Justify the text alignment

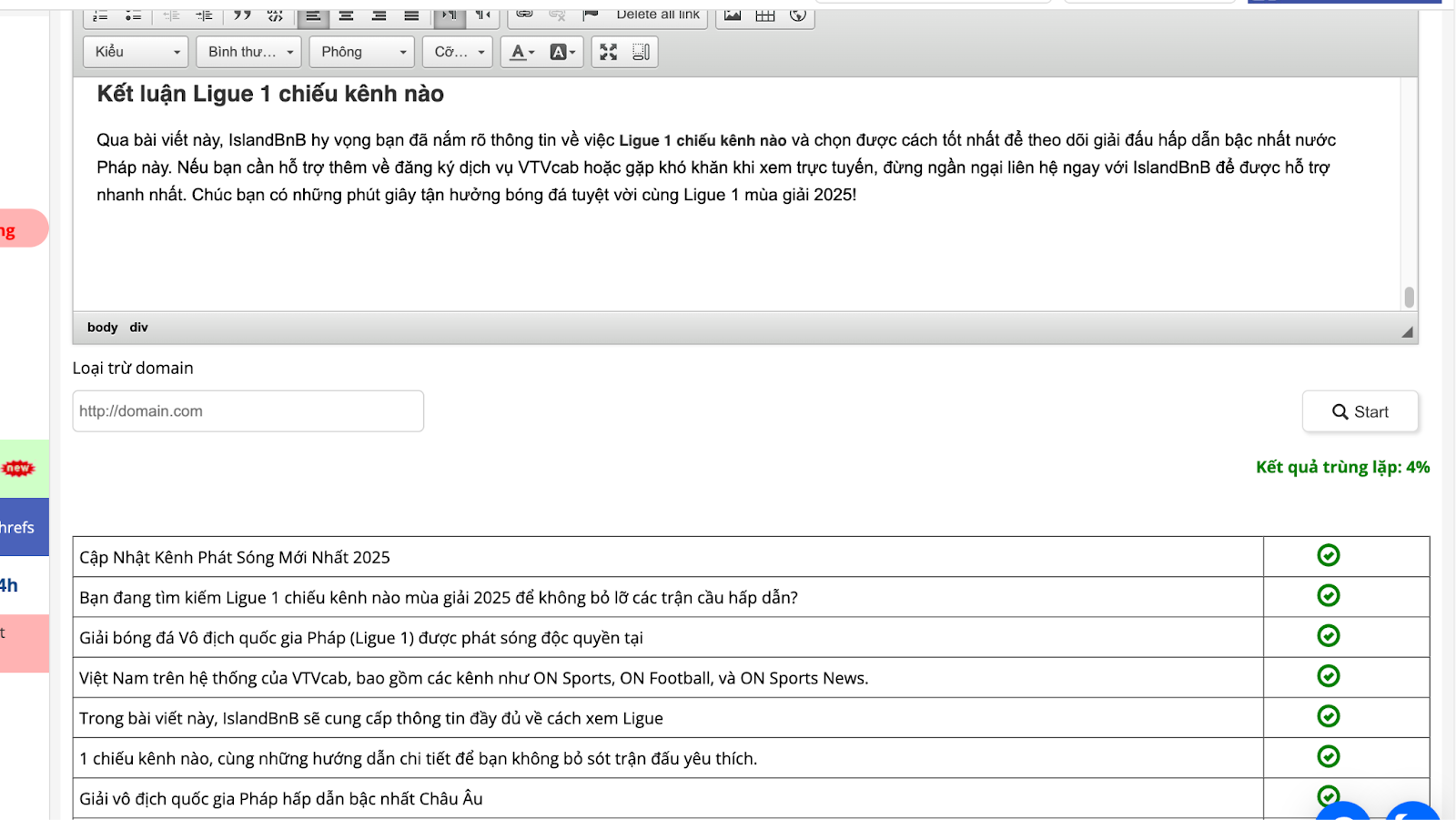coord(411,15)
